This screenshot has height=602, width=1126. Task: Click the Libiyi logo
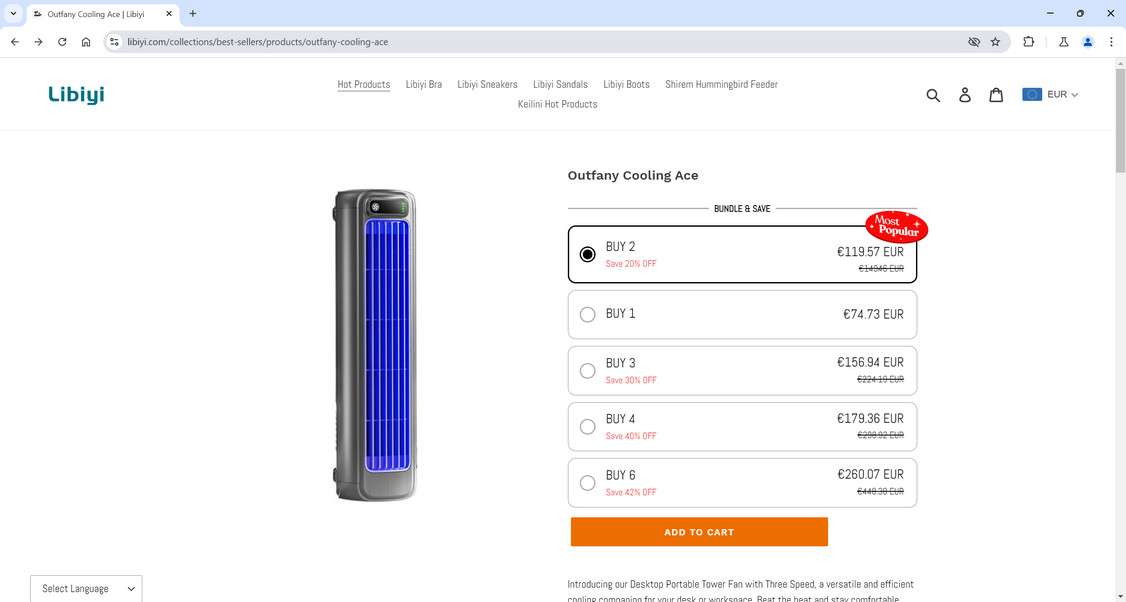pos(76,94)
